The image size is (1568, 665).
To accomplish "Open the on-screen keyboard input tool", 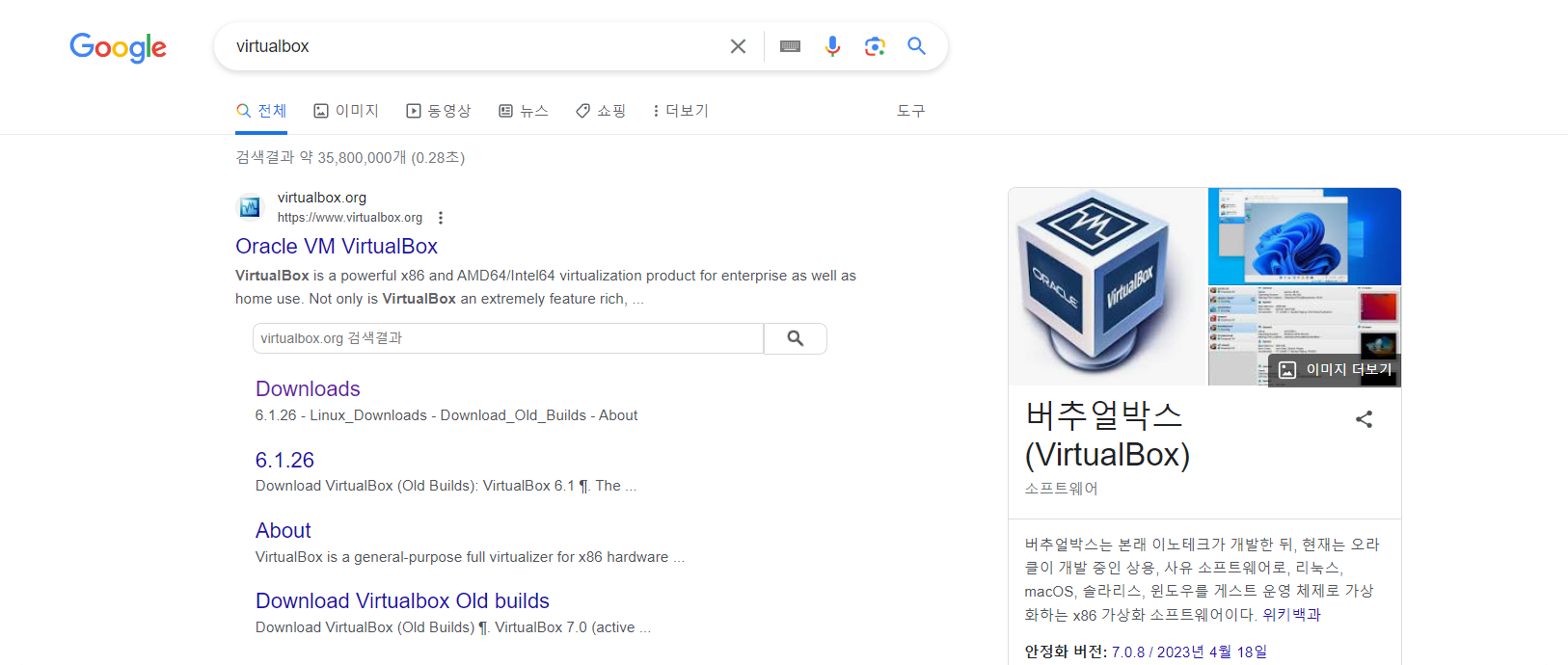I will pyautogui.click(x=790, y=46).
